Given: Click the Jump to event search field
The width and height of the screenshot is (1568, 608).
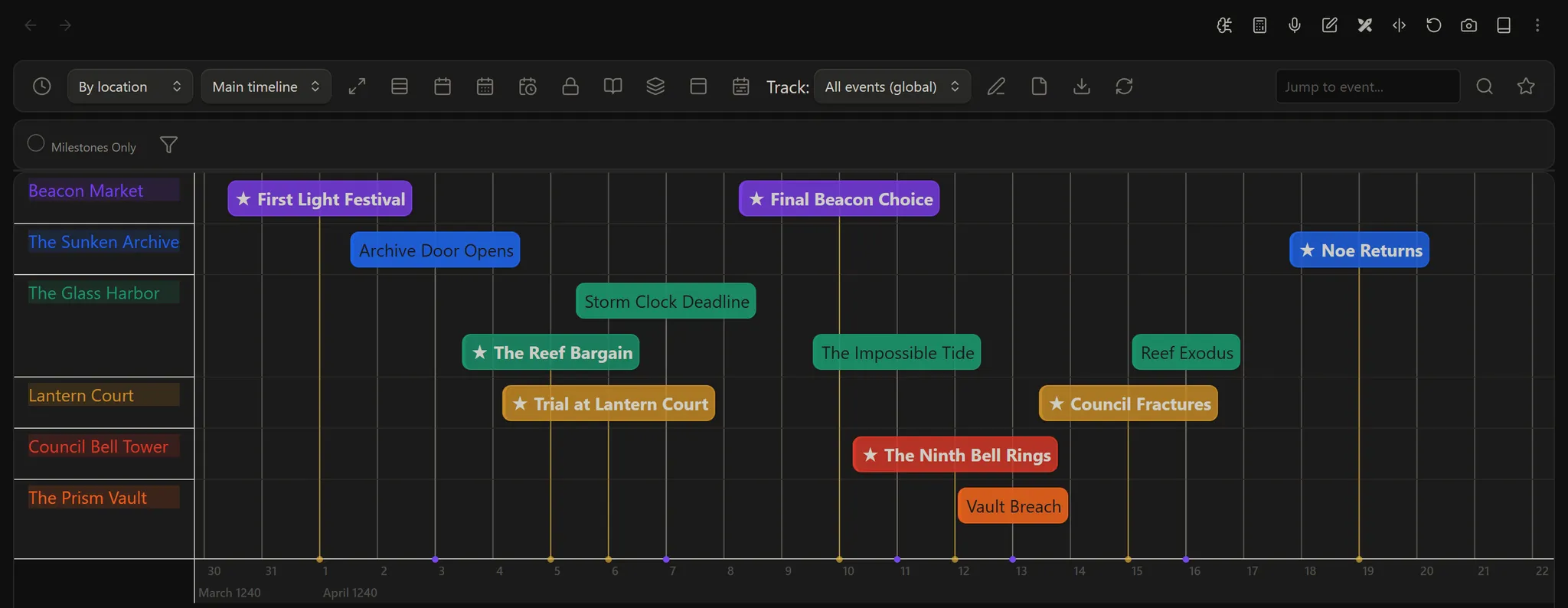Looking at the screenshot, I should pos(1368,87).
